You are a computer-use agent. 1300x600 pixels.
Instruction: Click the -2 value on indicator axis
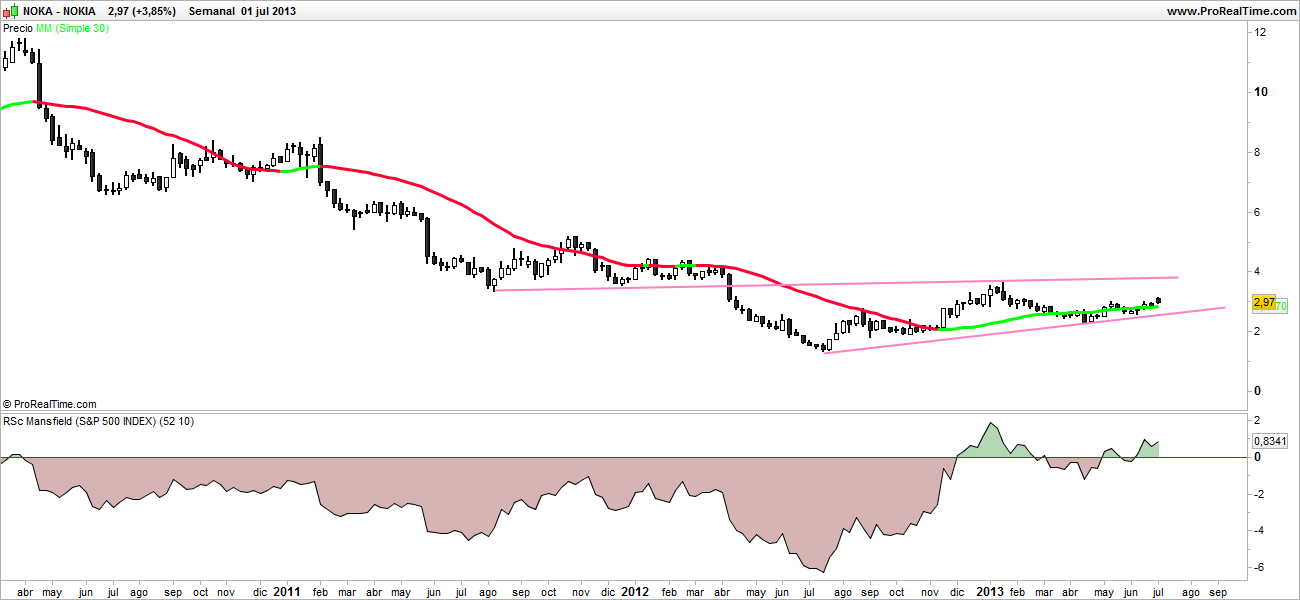pos(1260,494)
